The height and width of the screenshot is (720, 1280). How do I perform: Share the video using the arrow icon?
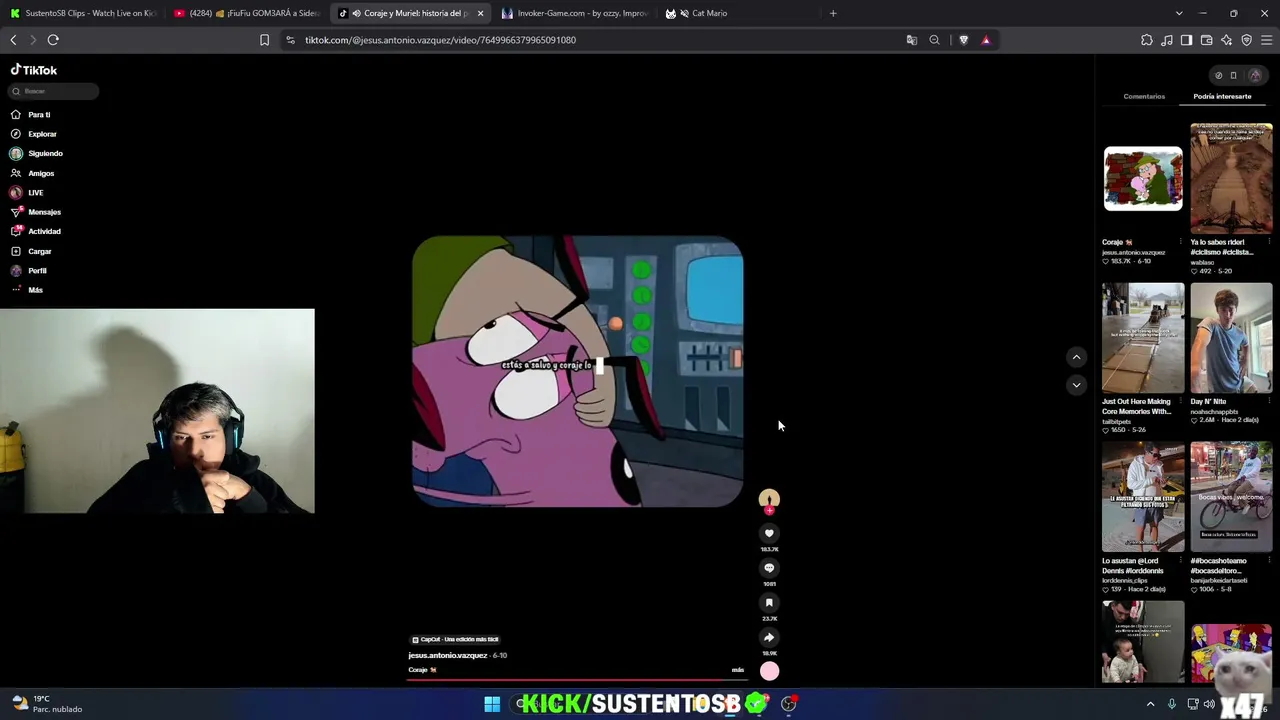pos(769,637)
